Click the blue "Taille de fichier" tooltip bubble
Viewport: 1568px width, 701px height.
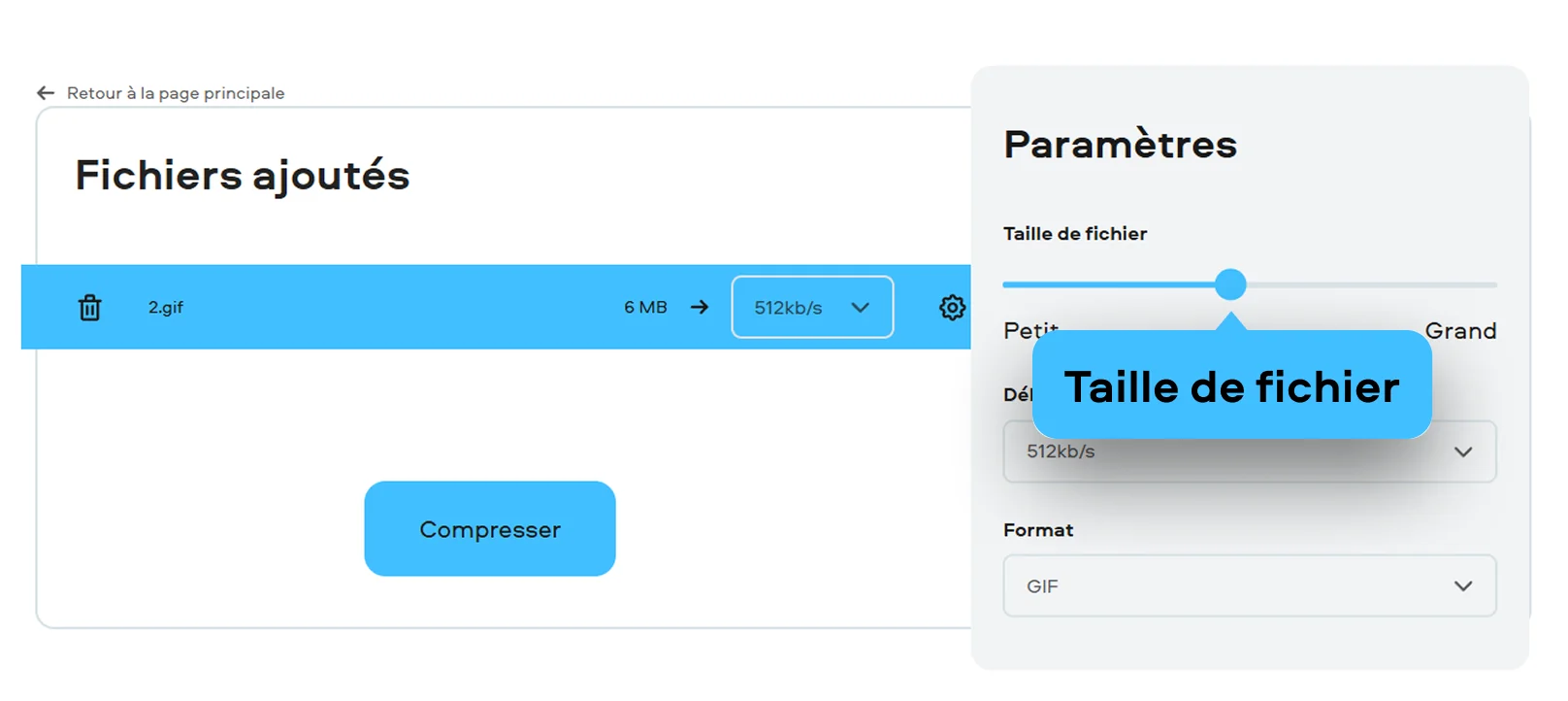point(1231,386)
